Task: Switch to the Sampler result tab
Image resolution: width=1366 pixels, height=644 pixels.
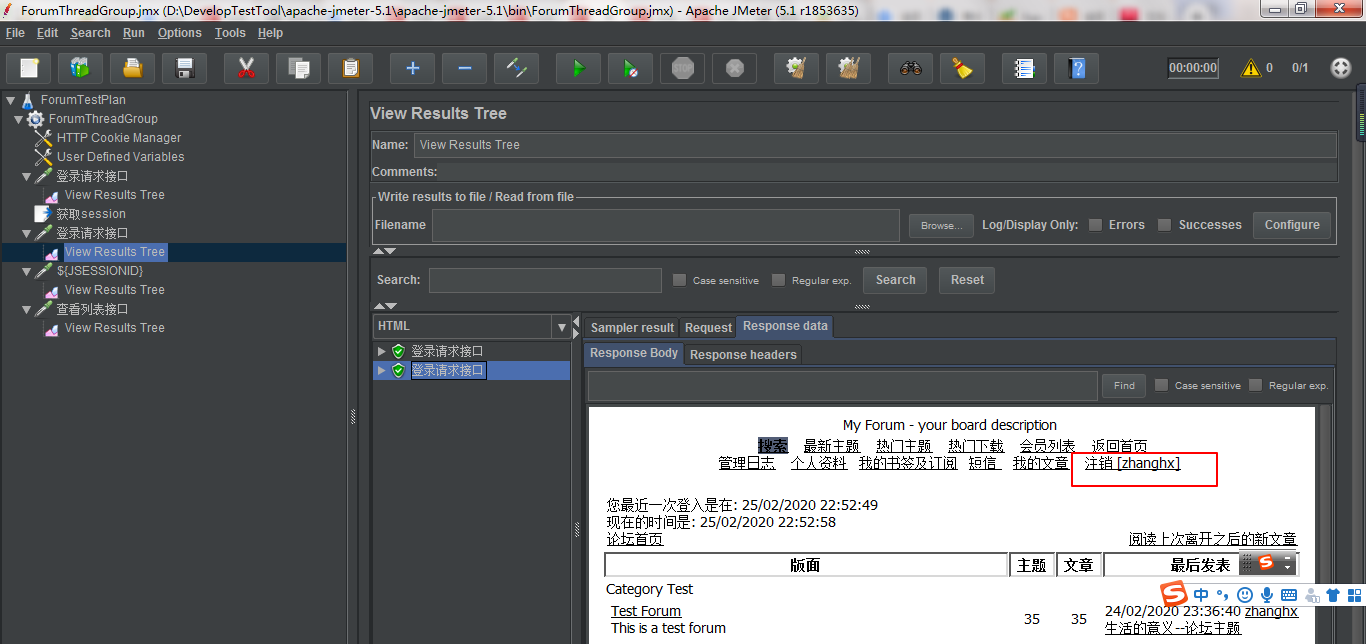Action: click(632, 327)
